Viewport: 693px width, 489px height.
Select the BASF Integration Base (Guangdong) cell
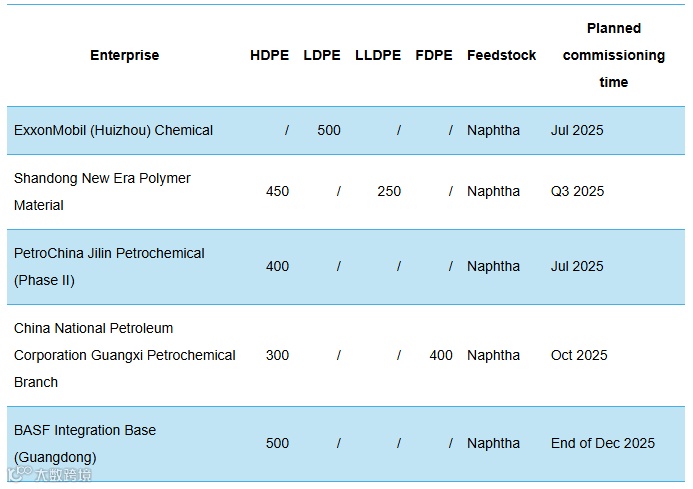coord(85,443)
